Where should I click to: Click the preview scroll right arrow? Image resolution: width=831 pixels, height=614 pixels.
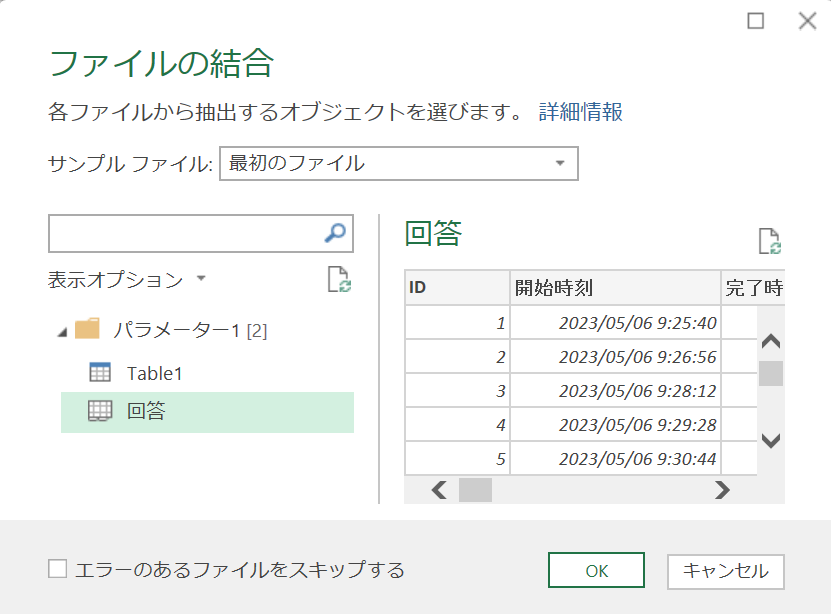(722, 490)
